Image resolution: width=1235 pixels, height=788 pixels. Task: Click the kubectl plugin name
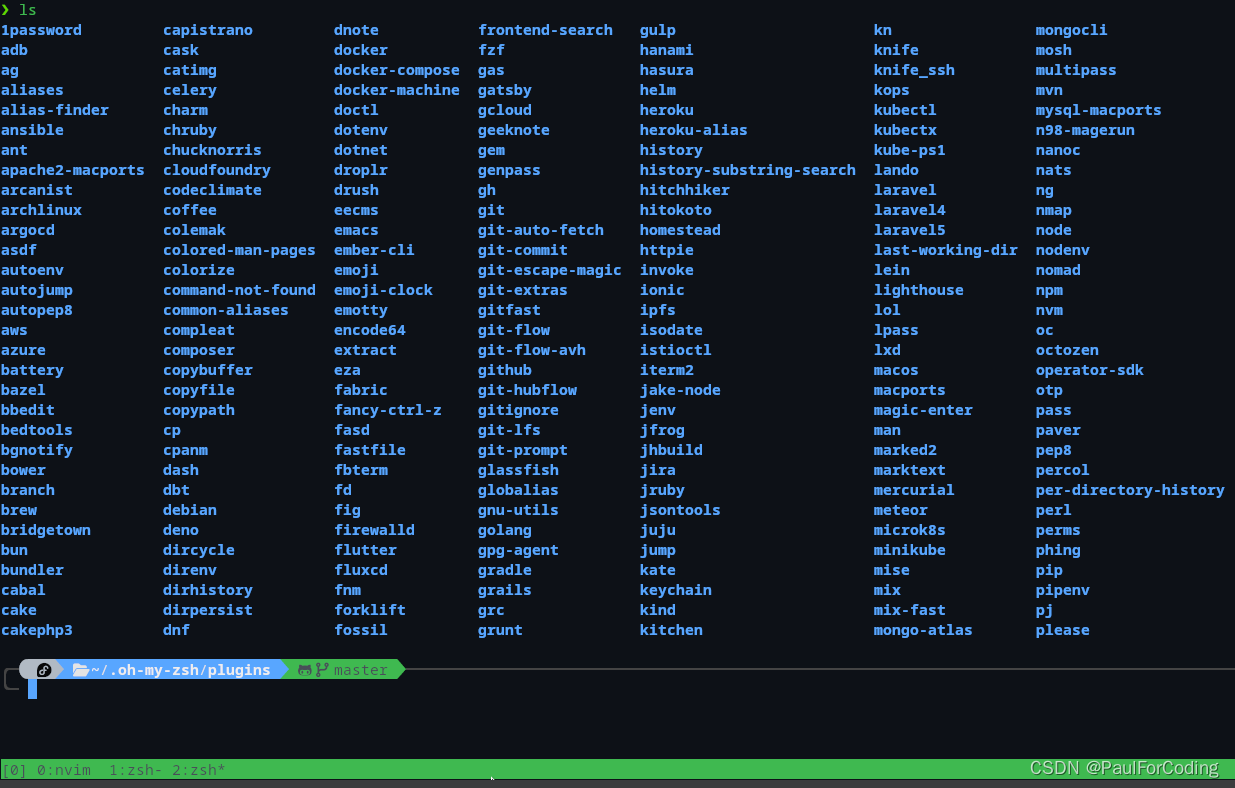point(903,110)
